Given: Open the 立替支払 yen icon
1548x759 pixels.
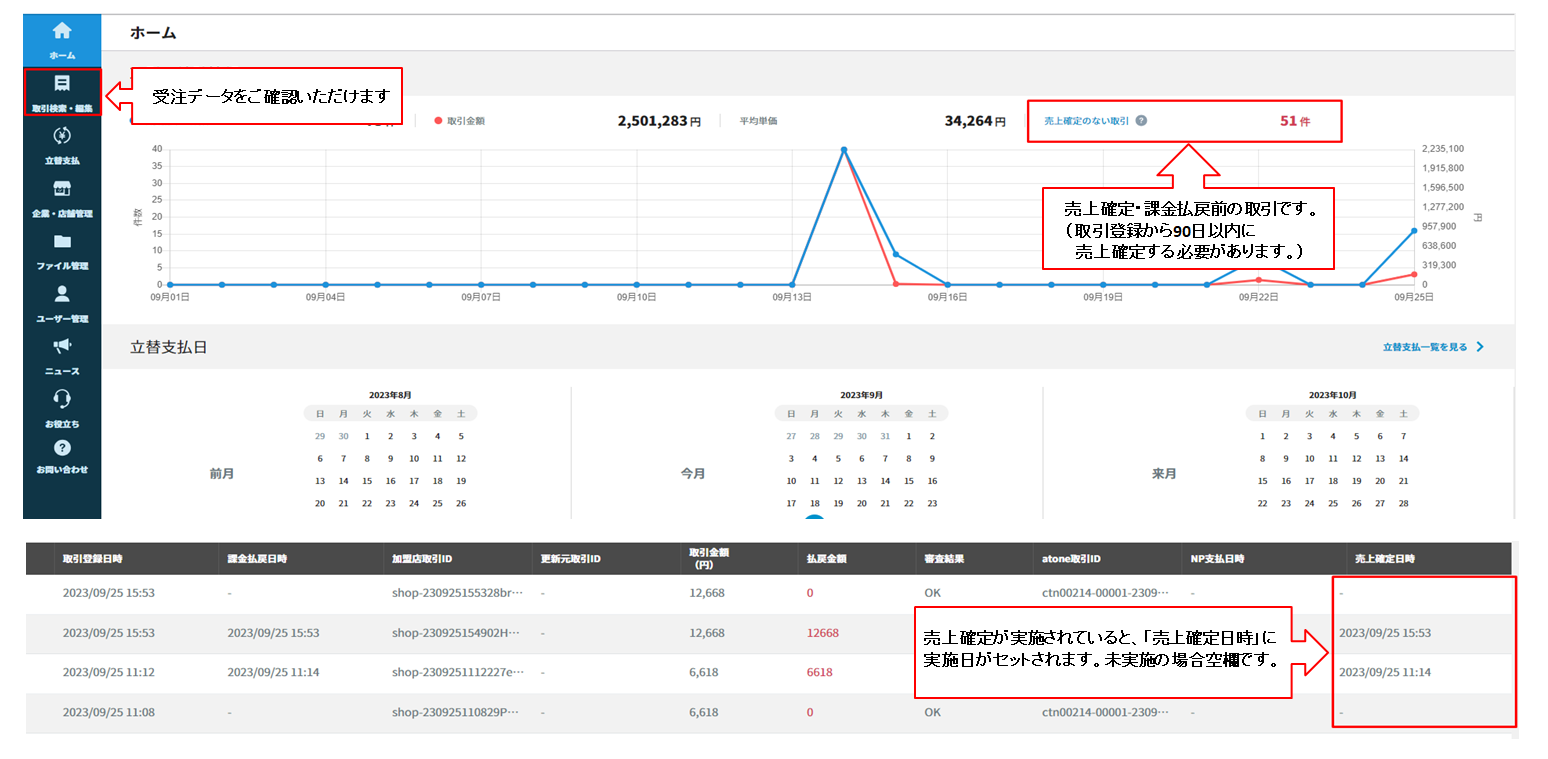Looking at the screenshot, I should point(62,137).
